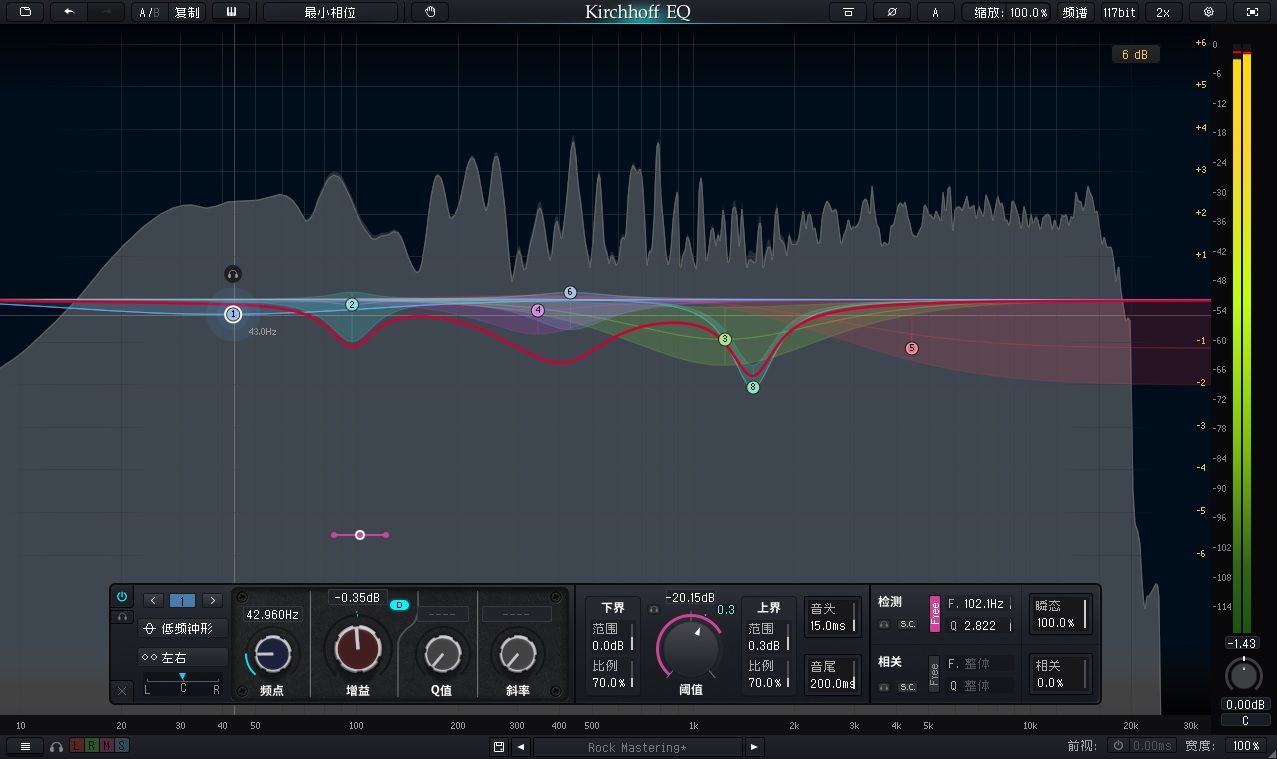Go to previous band in band panel
This screenshot has height=759, width=1277.
153,600
